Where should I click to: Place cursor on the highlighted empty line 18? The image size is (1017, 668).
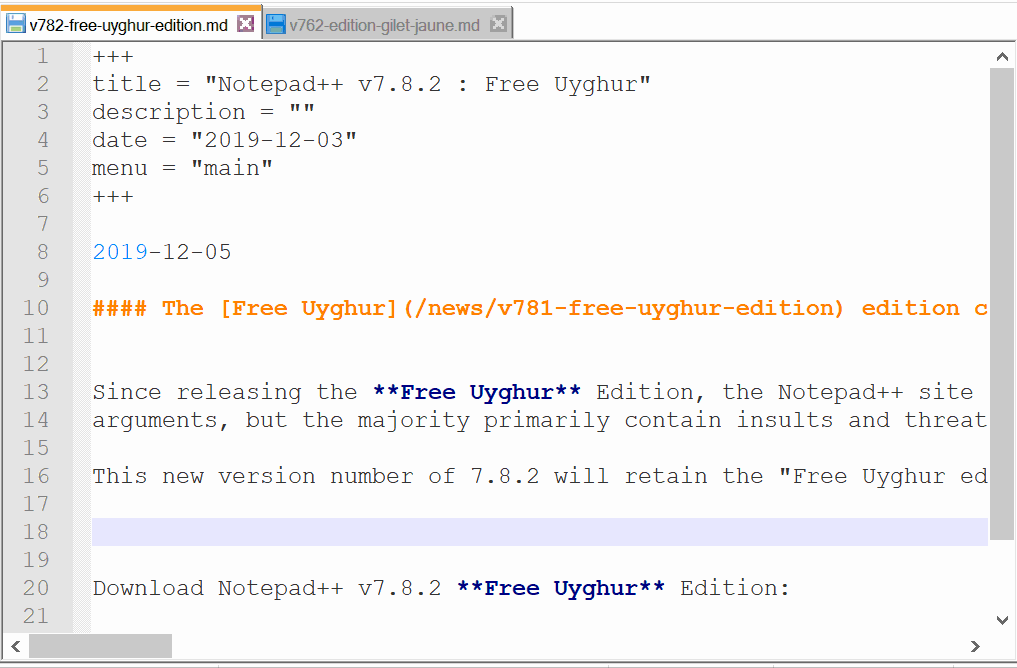point(500,532)
